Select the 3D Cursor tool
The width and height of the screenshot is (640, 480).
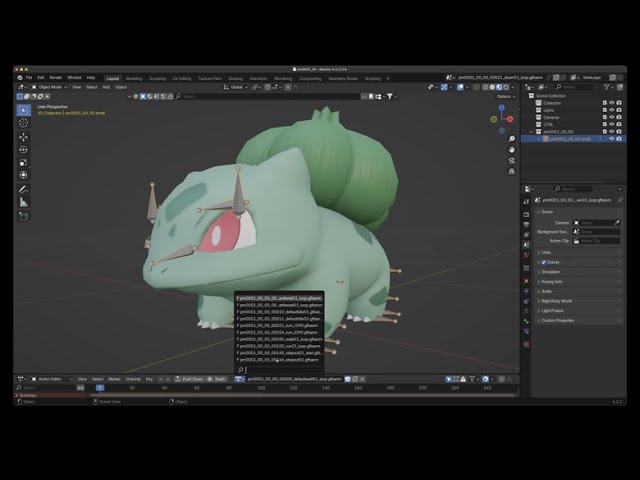click(x=23, y=123)
